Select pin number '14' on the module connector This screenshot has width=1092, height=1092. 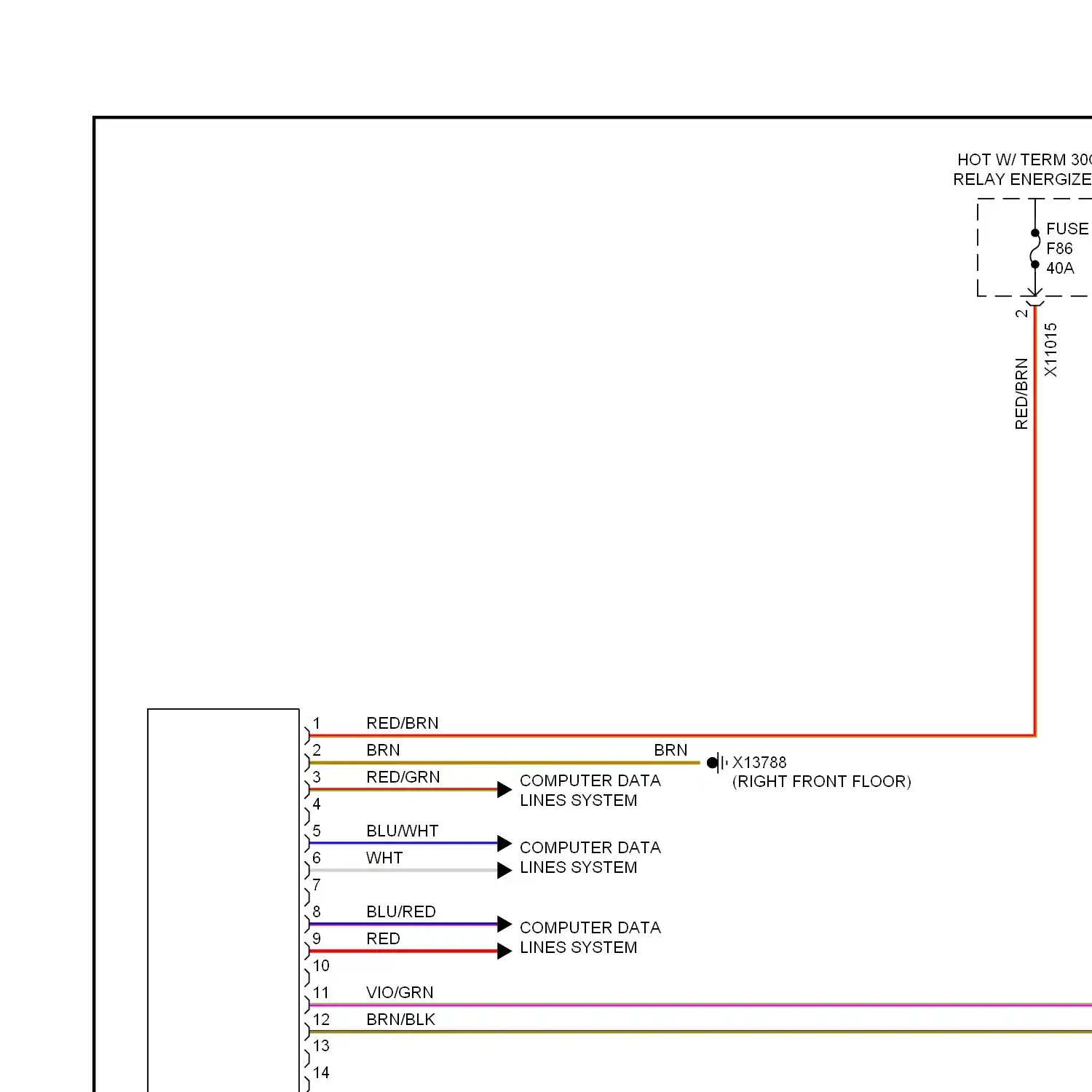tap(321, 1072)
